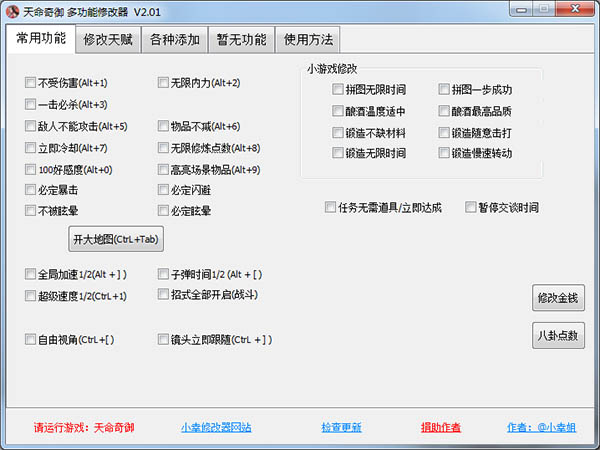This screenshot has height=450, width=600.
Task: Enable 必定眩晕 checkbox
Action: pos(163,210)
